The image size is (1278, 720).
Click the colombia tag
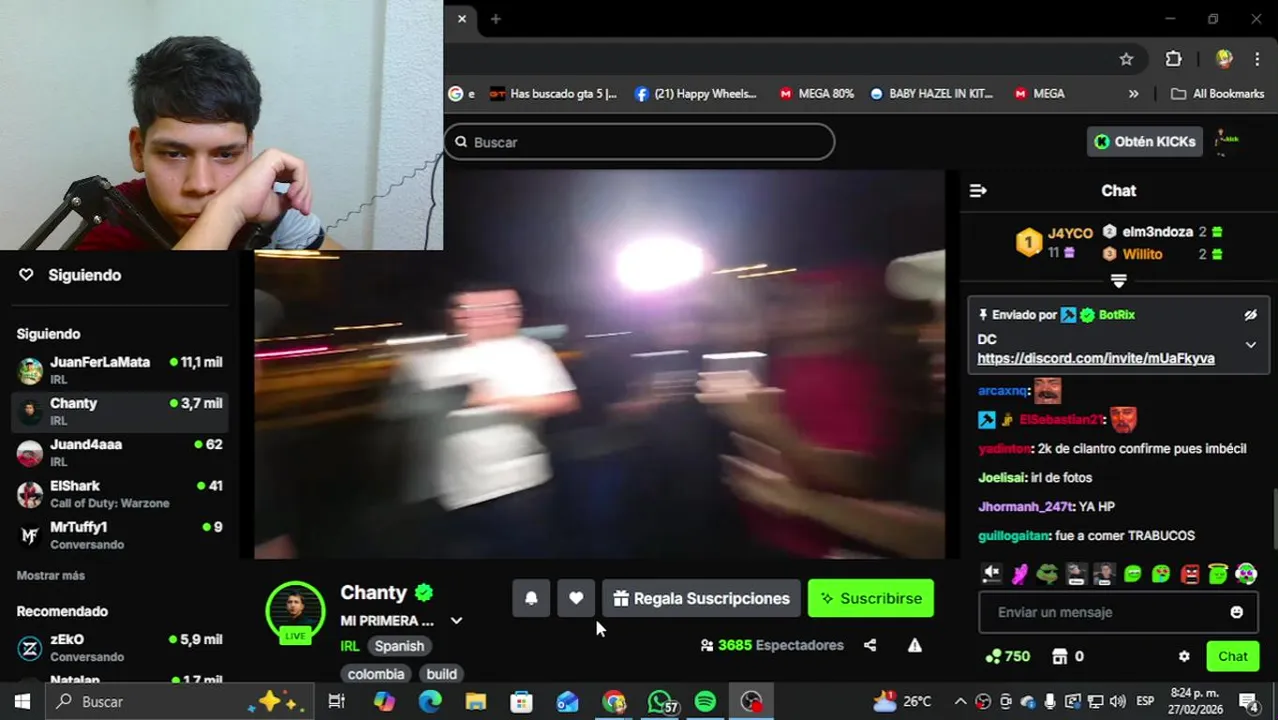pos(376,674)
